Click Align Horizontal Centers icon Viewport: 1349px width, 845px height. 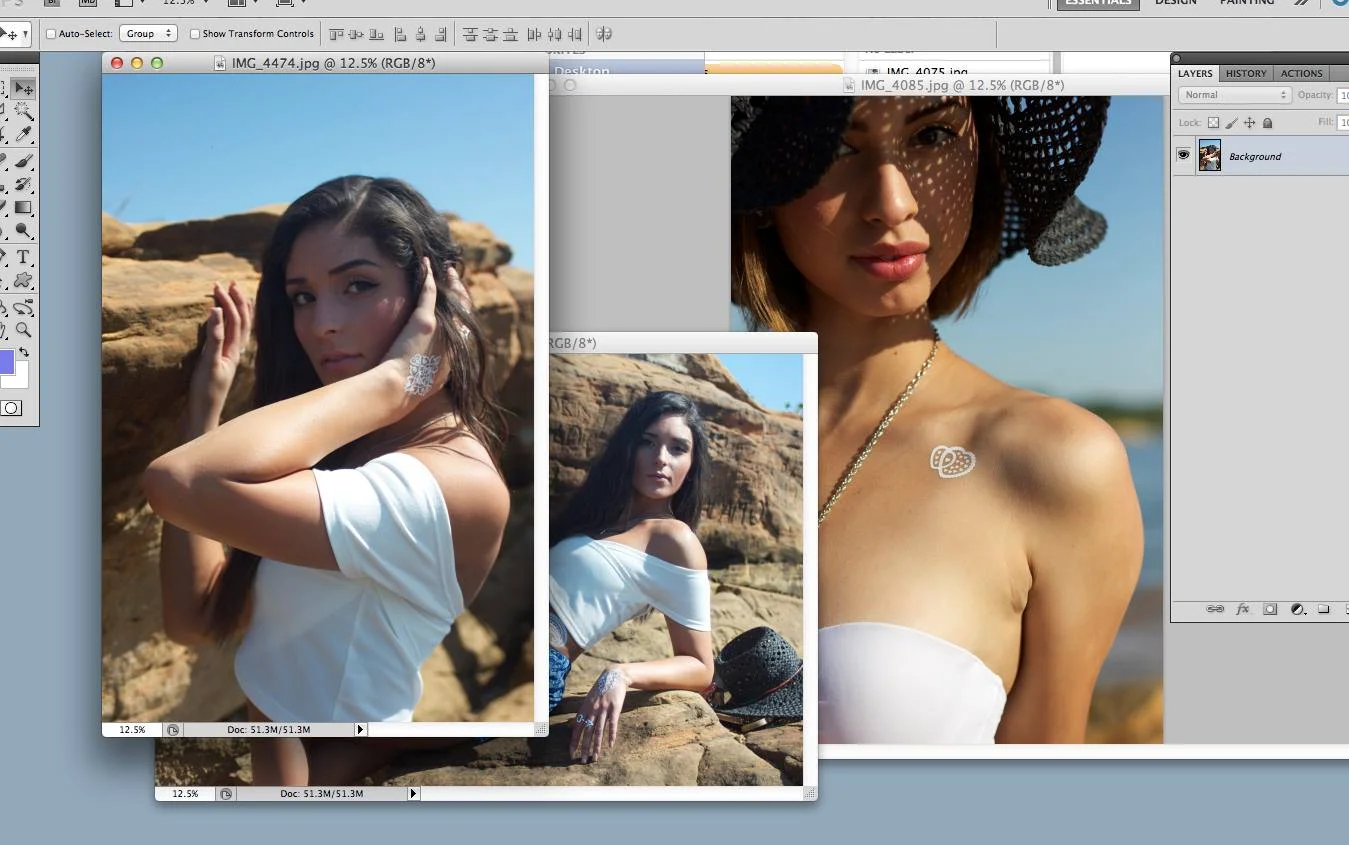421,34
